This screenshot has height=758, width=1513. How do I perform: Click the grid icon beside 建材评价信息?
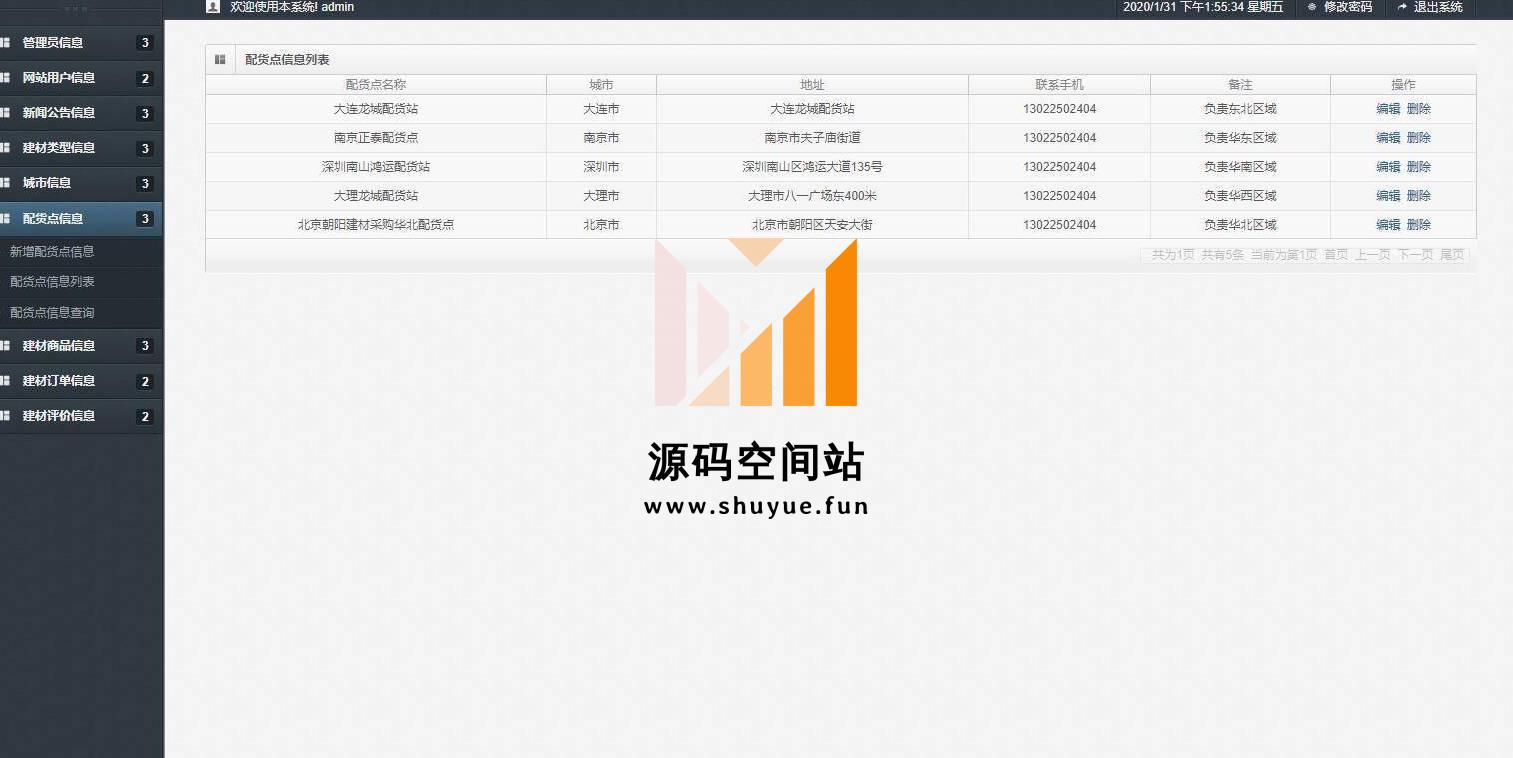[5, 416]
